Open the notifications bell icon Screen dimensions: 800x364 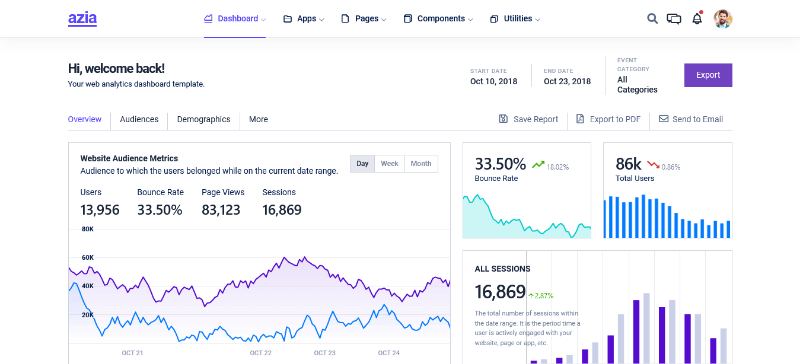pos(697,19)
